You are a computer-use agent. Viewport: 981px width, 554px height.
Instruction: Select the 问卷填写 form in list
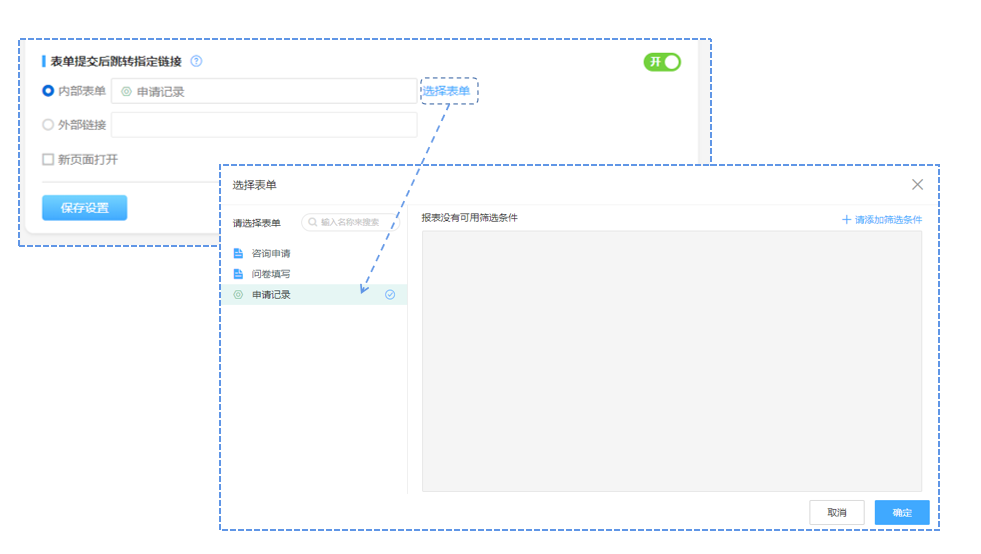click(x=271, y=274)
